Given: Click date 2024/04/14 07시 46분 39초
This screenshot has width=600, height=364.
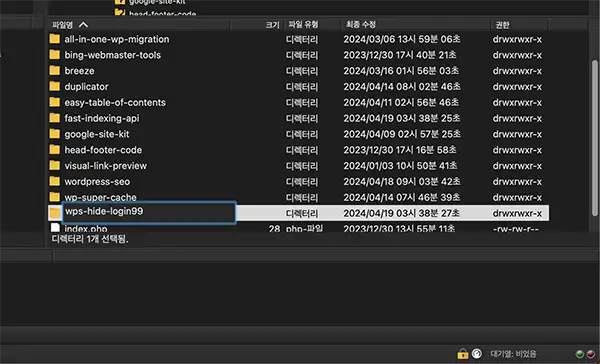Looking at the screenshot, I should coord(402,197).
